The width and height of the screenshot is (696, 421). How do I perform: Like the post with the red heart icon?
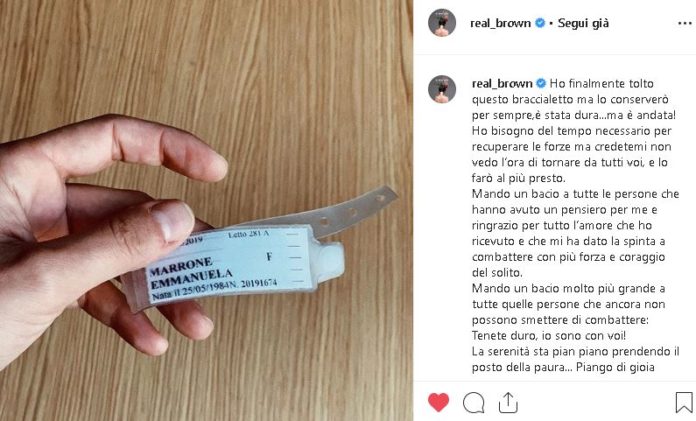coord(439,402)
